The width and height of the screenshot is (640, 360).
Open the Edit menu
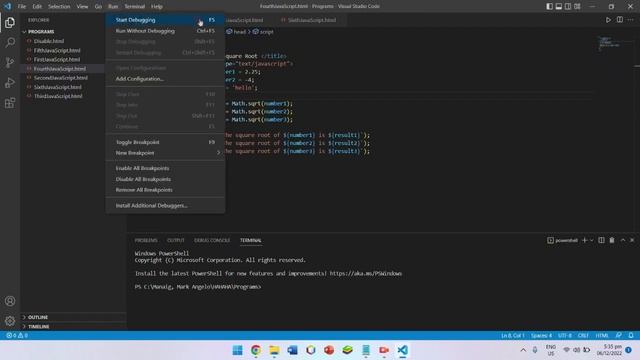click(37, 6)
